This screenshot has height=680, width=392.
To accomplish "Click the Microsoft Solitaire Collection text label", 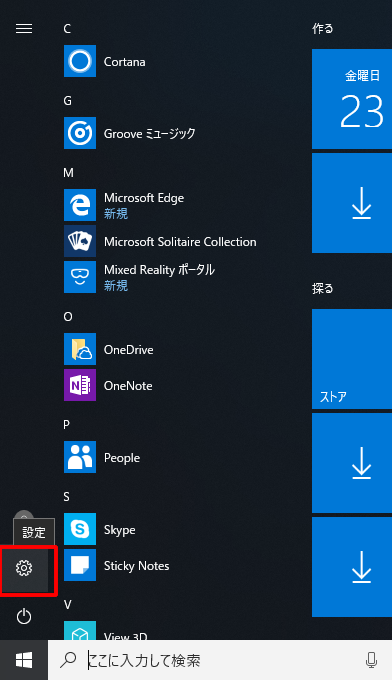I will click(180, 242).
